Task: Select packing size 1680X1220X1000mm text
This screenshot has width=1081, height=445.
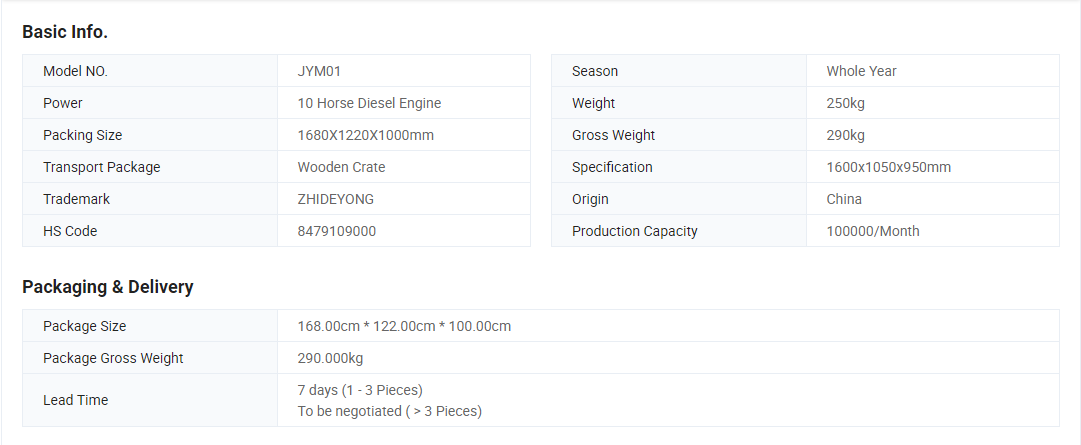Action: coord(366,135)
